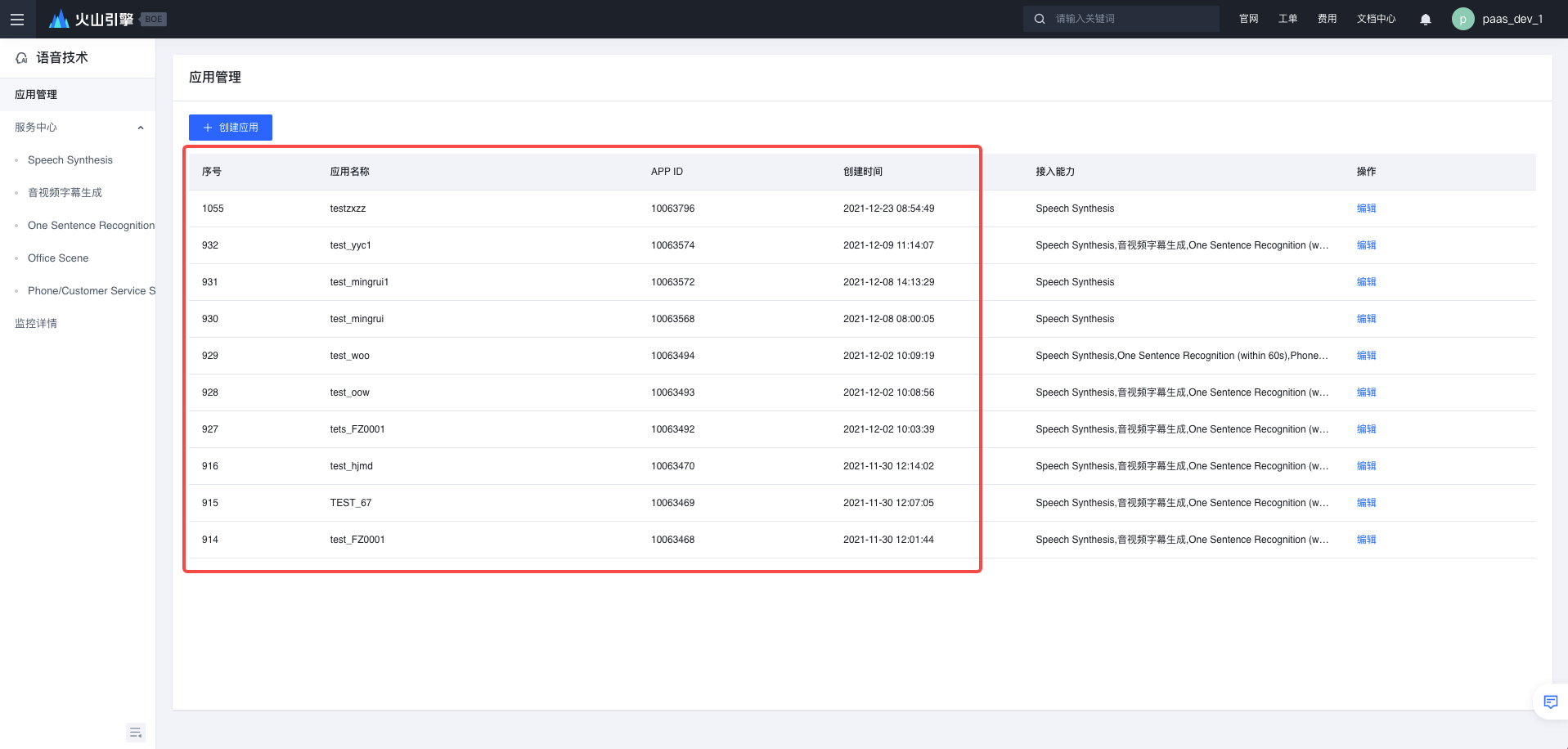This screenshot has width=1568, height=749.
Task: Go to One Sentence Recognition
Action: pyautogui.click(x=91, y=226)
